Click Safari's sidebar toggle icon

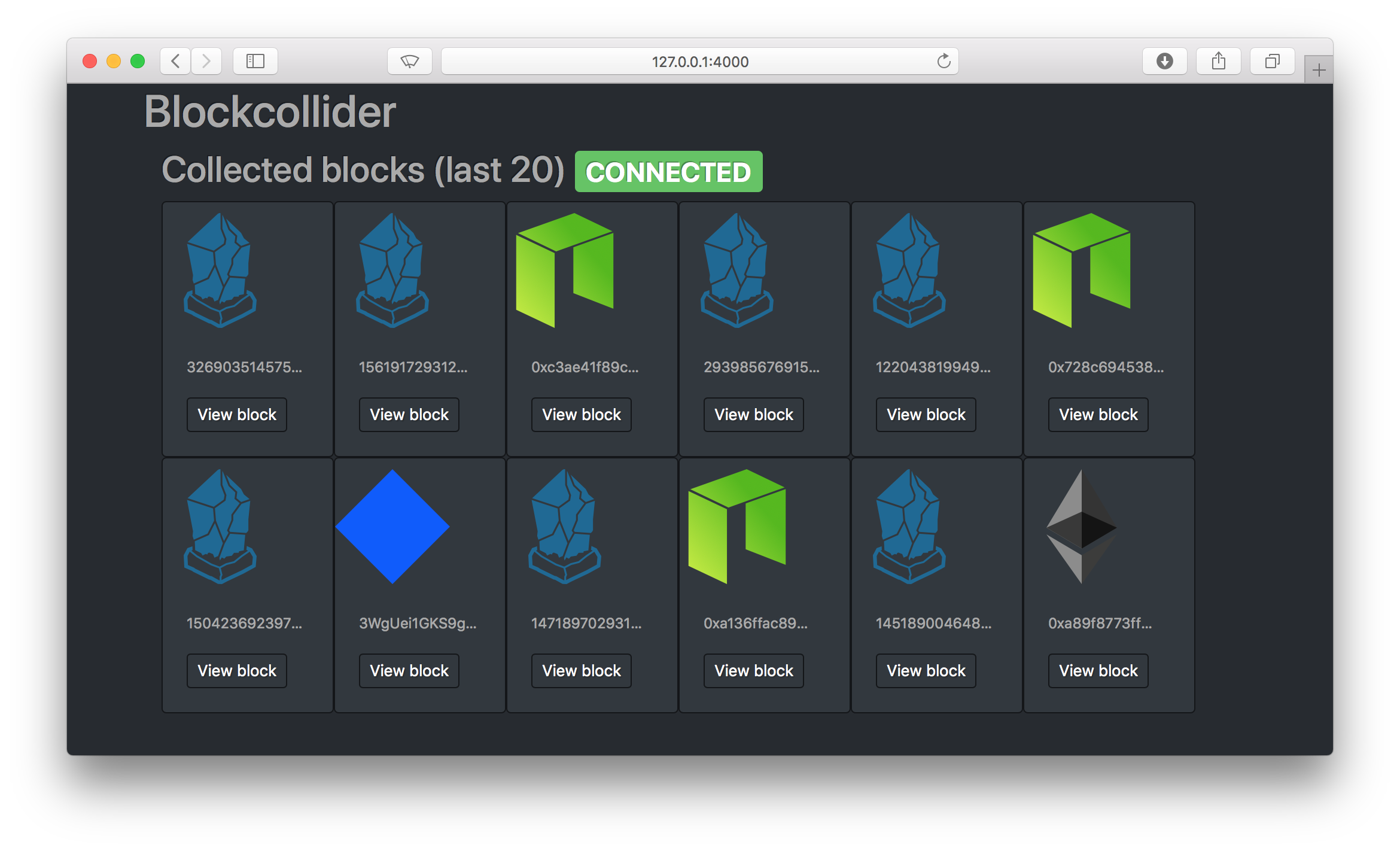point(255,61)
